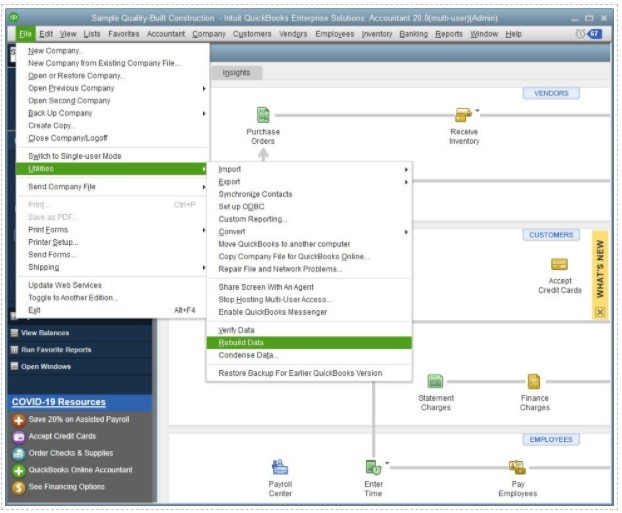
Task: Click the QuickBooks Online Accountant plus icon
Action: tap(19, 471)
